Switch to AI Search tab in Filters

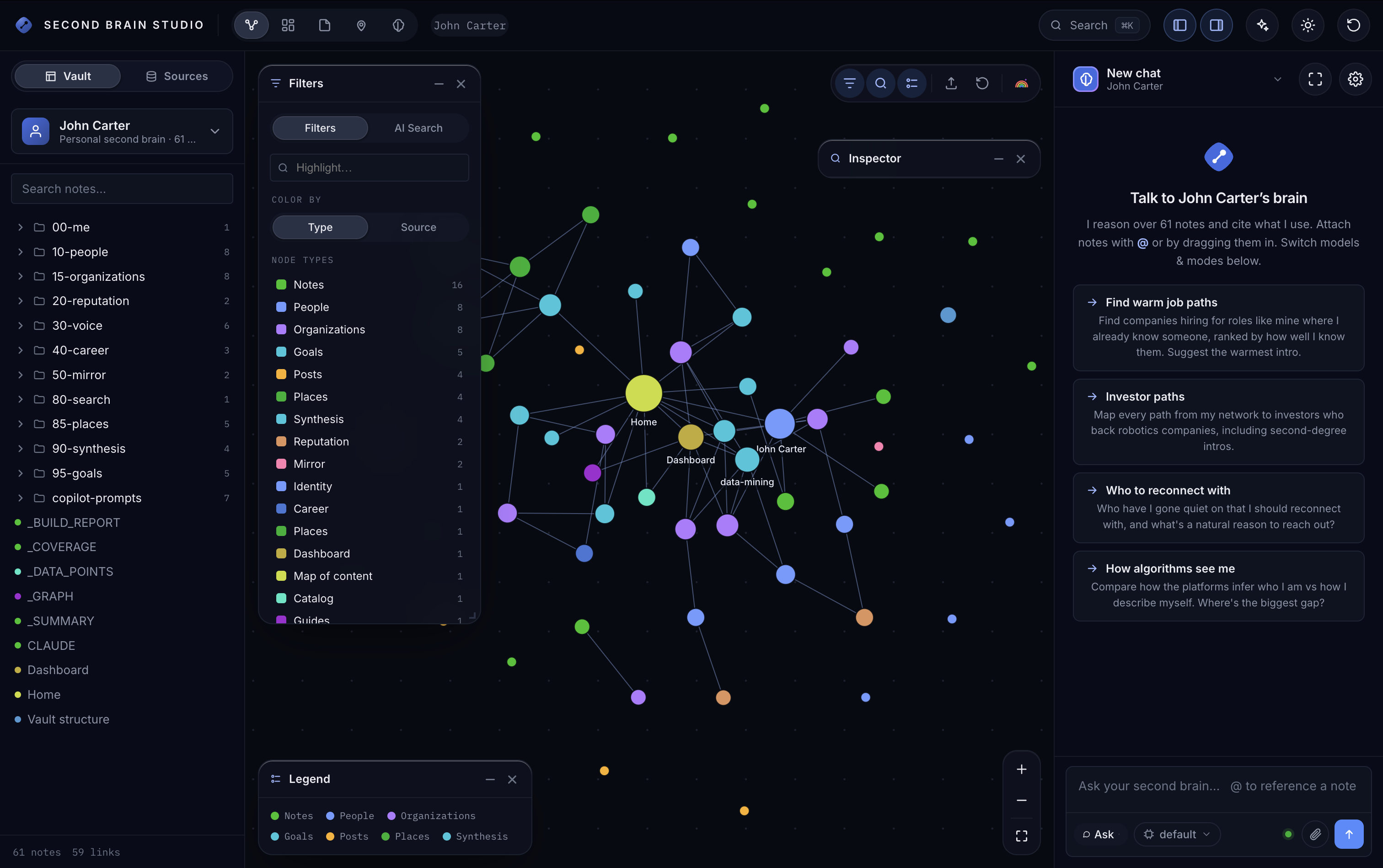coord(418,128)
